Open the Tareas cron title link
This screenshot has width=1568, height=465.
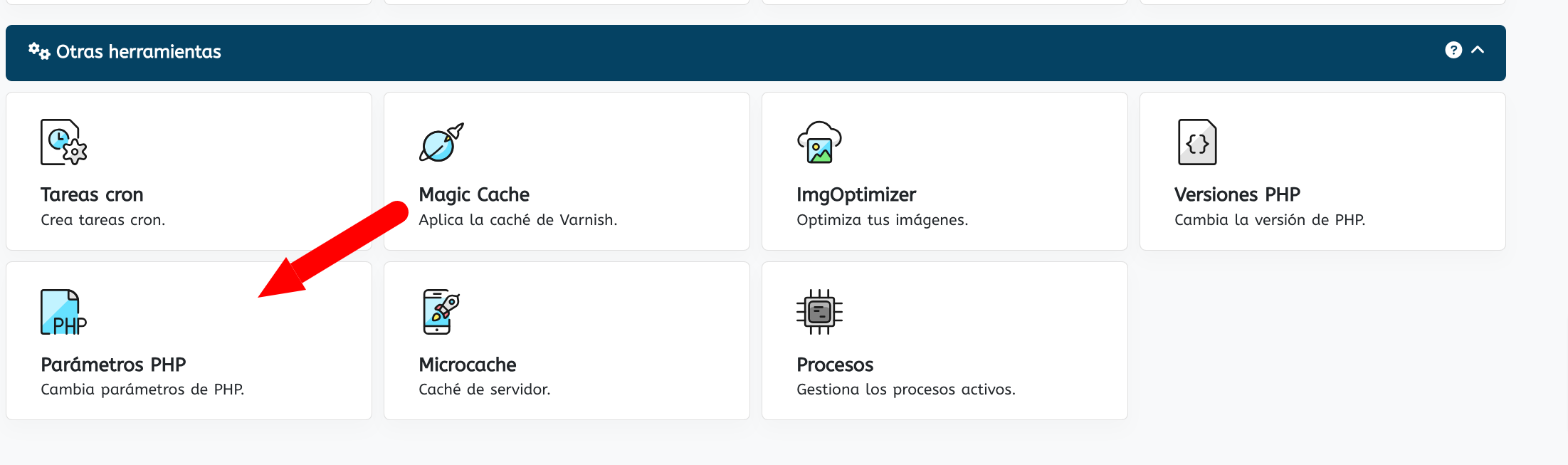click(x=92, y=194)
